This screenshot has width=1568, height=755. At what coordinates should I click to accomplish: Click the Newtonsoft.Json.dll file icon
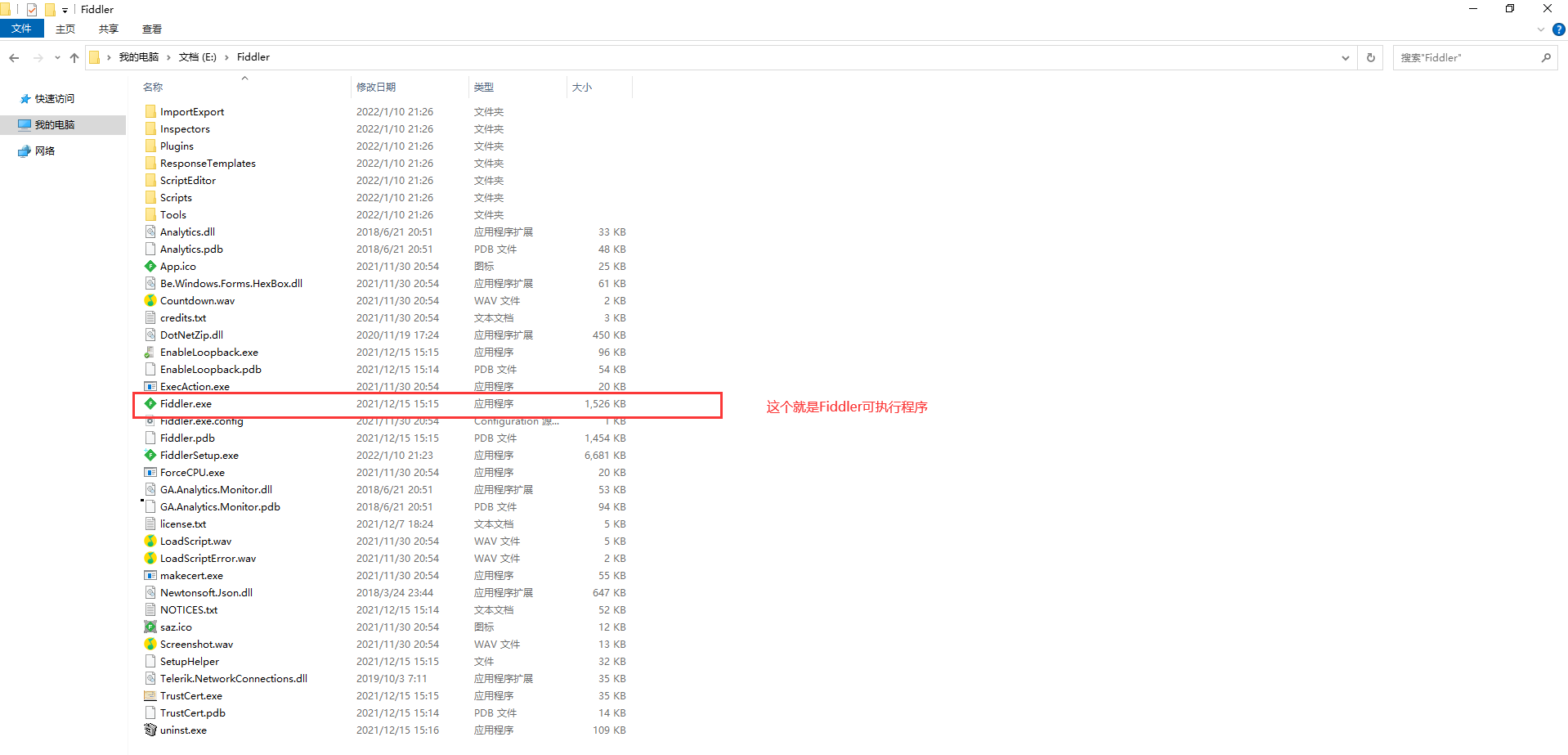(150, 592)
